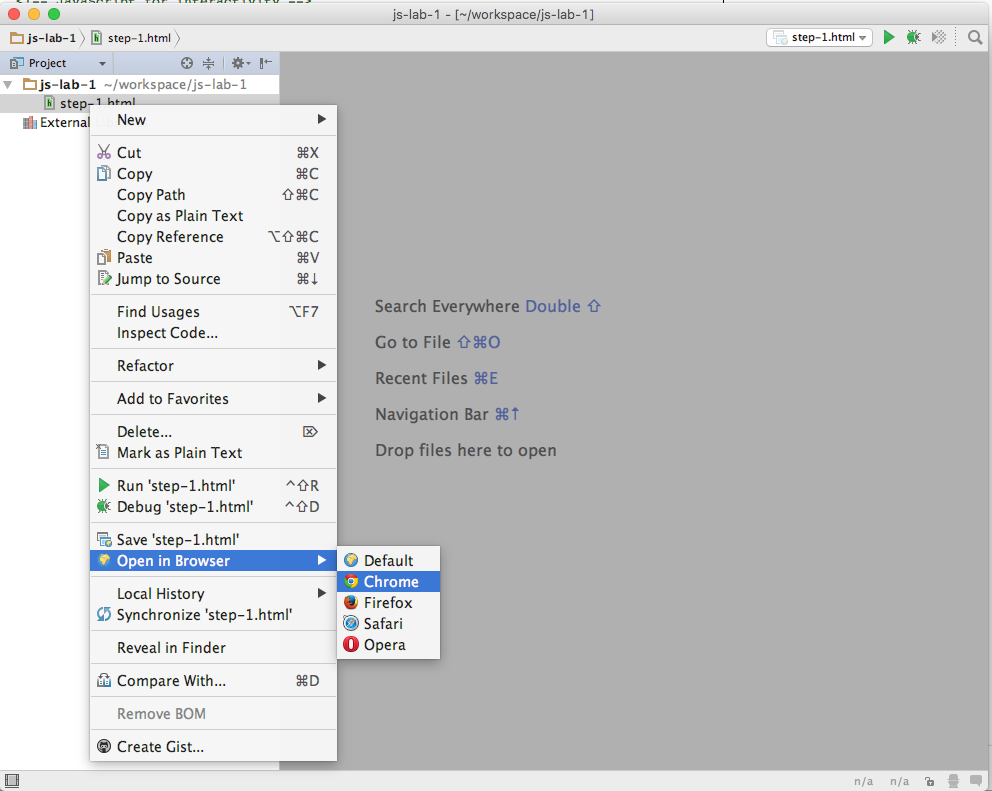992x791 pixels.
Task: Open the run configuration dropdown for step-1.html
Action: (862, 36)
